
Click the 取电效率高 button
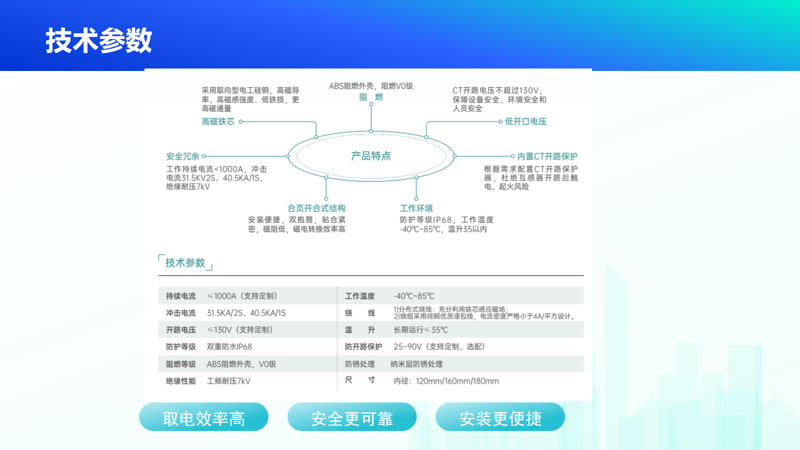(x=204, y=418)
